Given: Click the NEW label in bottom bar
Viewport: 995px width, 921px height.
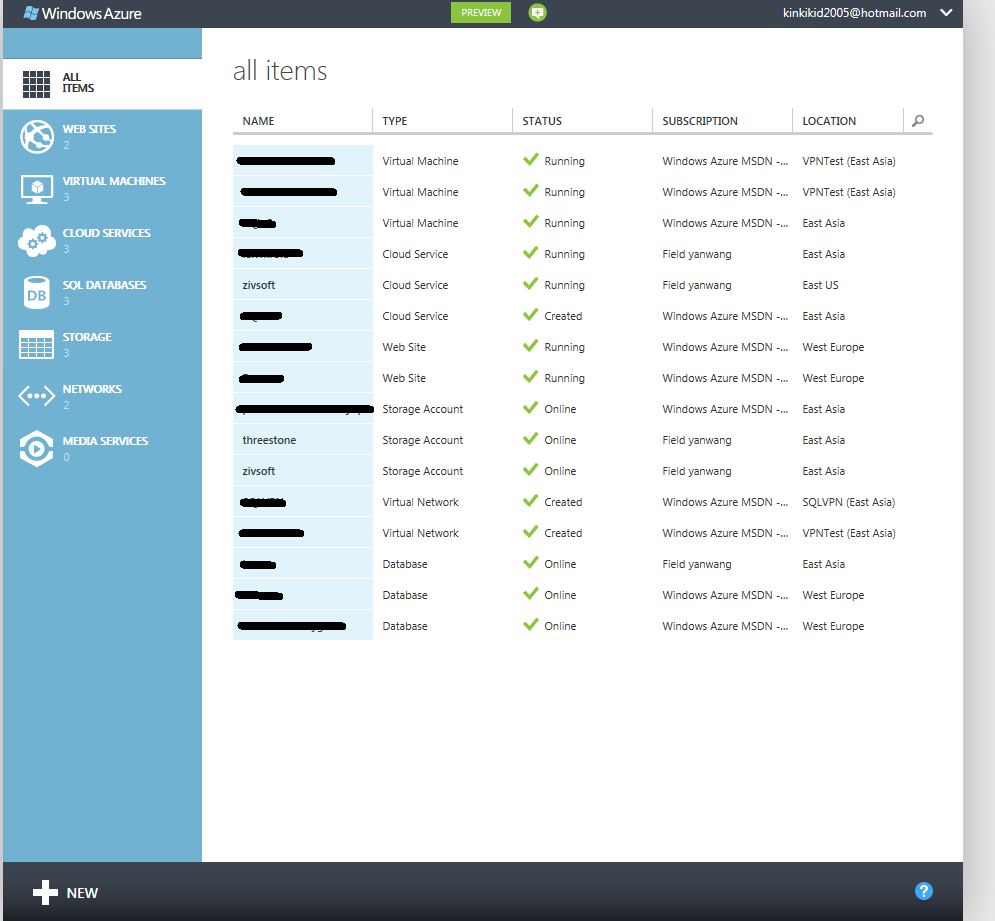Looking at the screenshot, I should [82, 893].
